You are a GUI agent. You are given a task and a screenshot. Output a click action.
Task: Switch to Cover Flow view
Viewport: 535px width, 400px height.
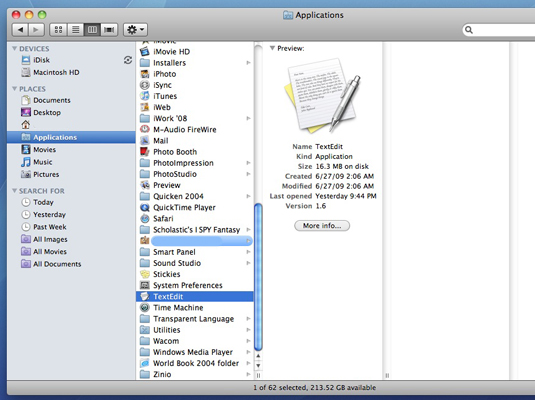coord(109,30)
